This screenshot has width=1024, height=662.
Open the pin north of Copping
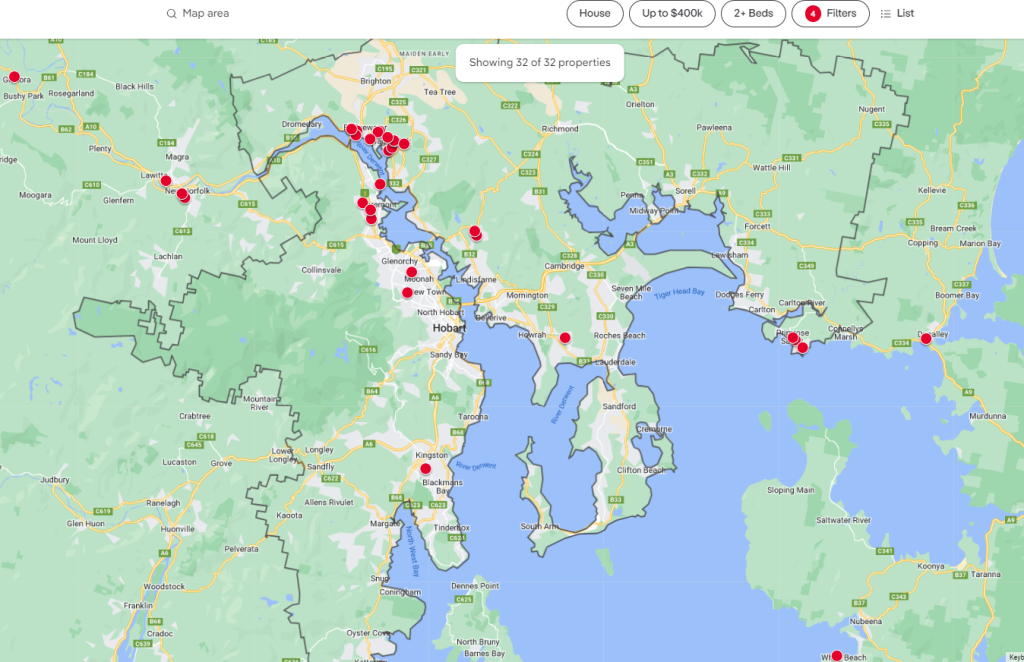pyautogui.click(x=911, y=223)
